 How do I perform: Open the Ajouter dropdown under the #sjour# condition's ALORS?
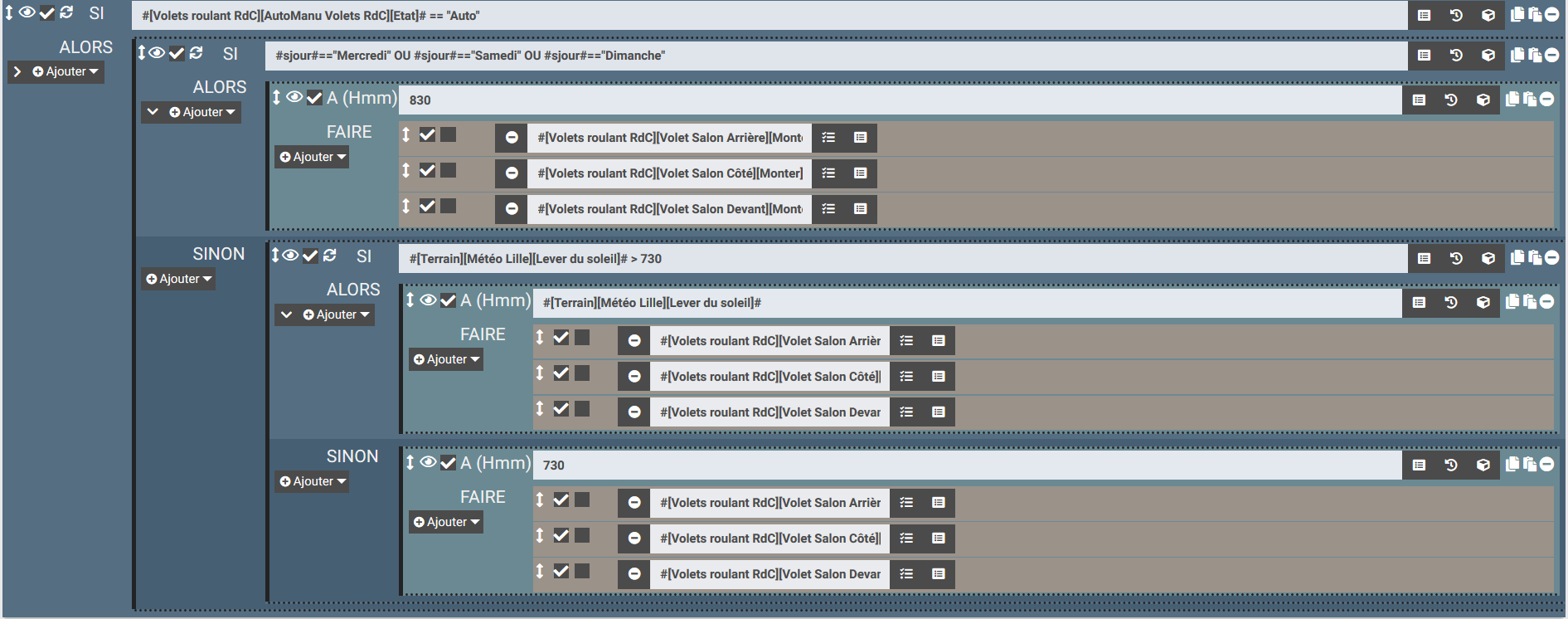(202, 112)
